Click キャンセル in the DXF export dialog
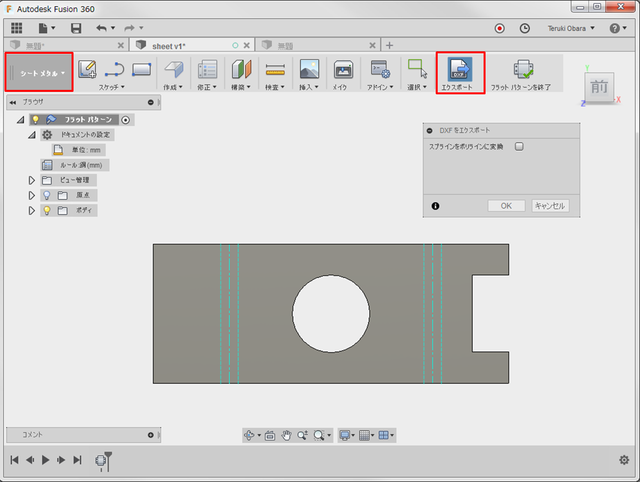This screenshot has width=640, height=482. (x=550, y=206)
